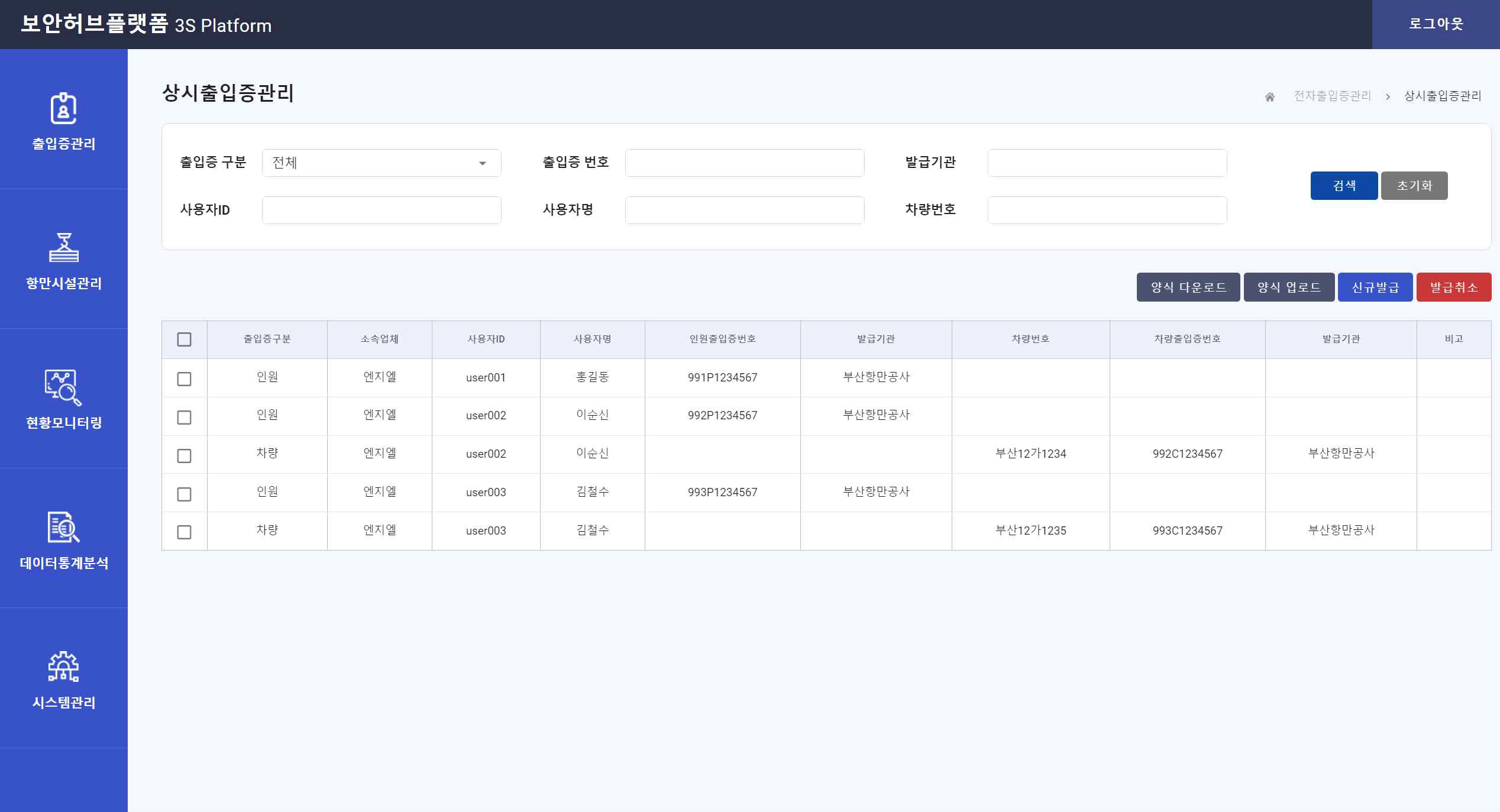Click the 소속업체 column header

380,339
